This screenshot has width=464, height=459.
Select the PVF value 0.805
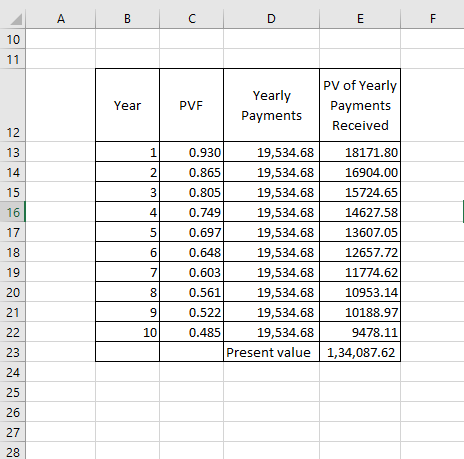[191, 192]
